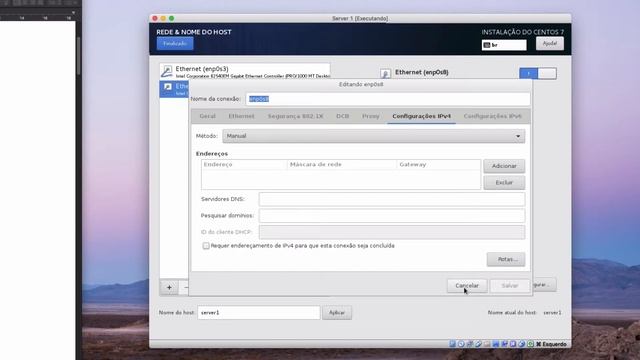Viewport: 640px width, 360px height.
Task: Click selected Ethernet adapter icon in list
Action: tap(168, 87)
